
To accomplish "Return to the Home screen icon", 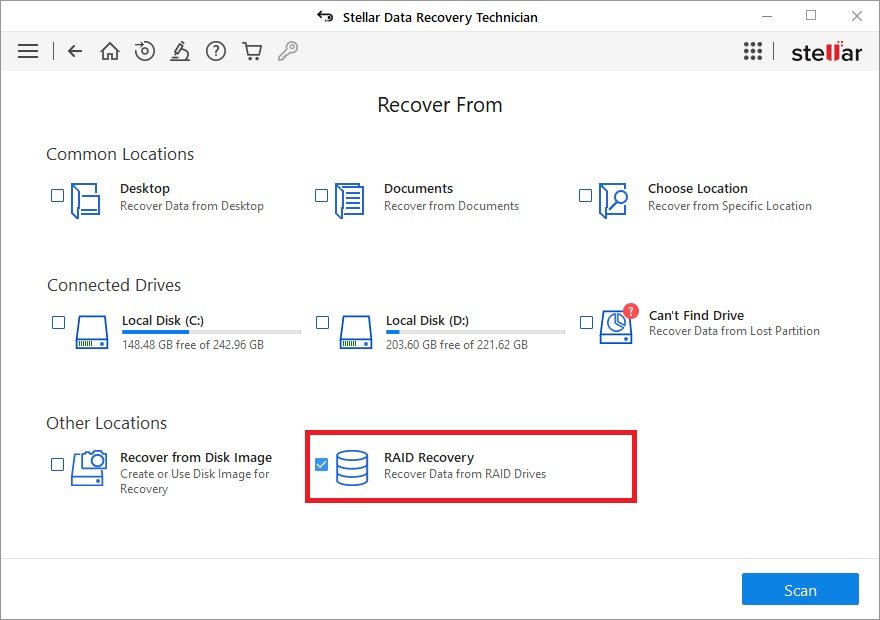I will 109,52.
